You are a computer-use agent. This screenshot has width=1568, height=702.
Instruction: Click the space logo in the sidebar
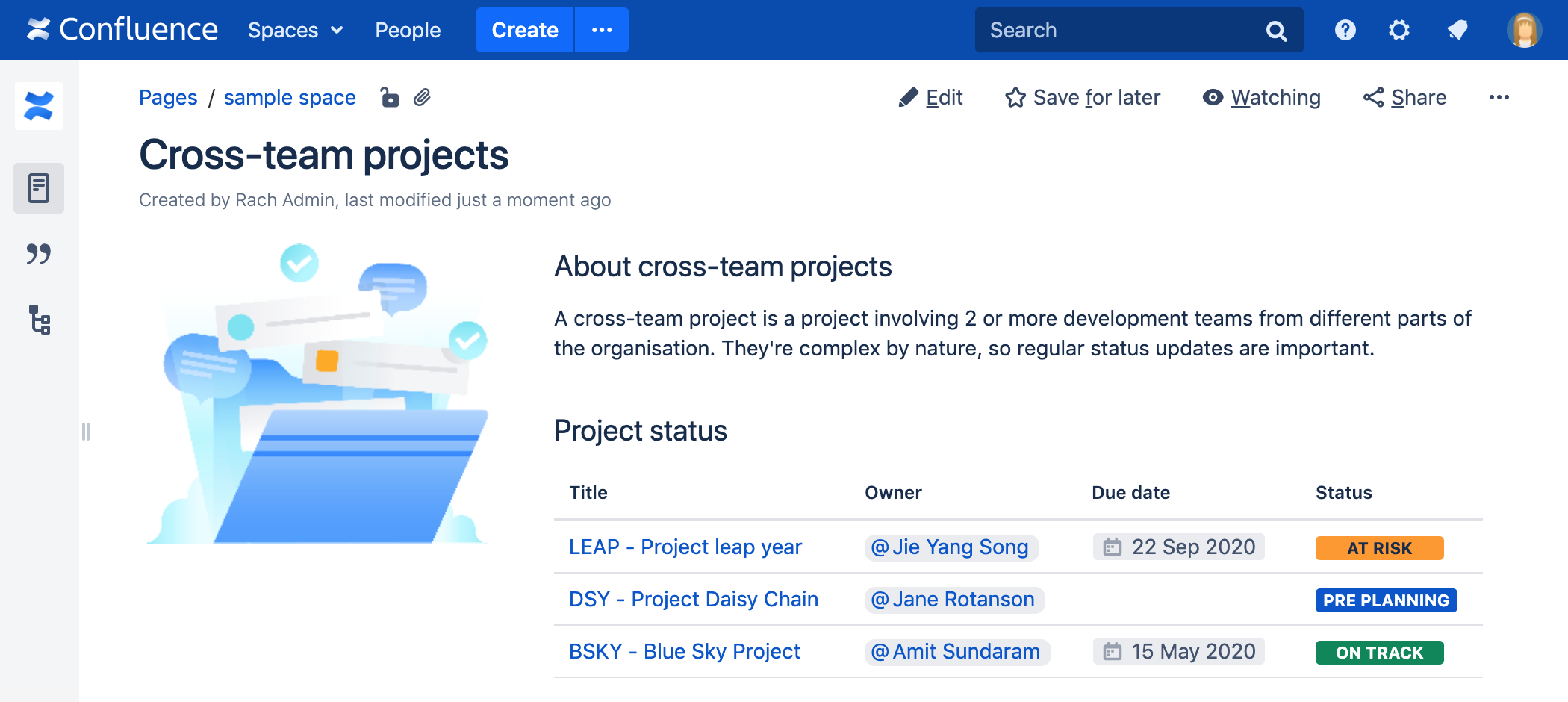coord(39,106)
